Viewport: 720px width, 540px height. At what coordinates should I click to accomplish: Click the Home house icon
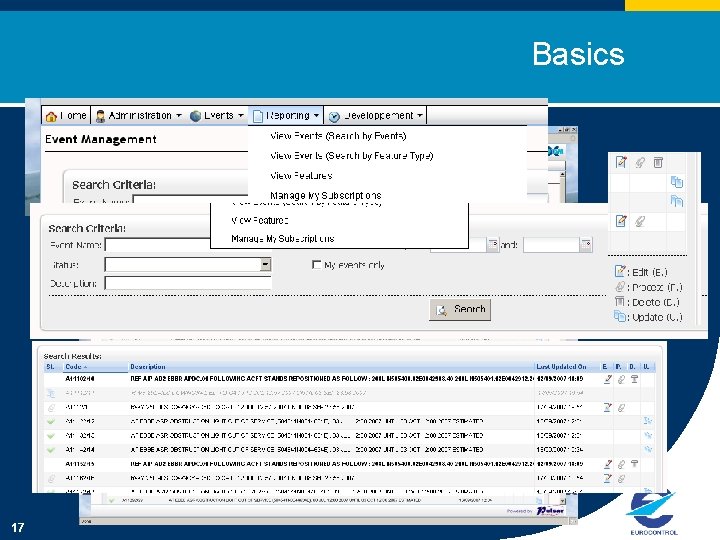(x=51, y=117)
